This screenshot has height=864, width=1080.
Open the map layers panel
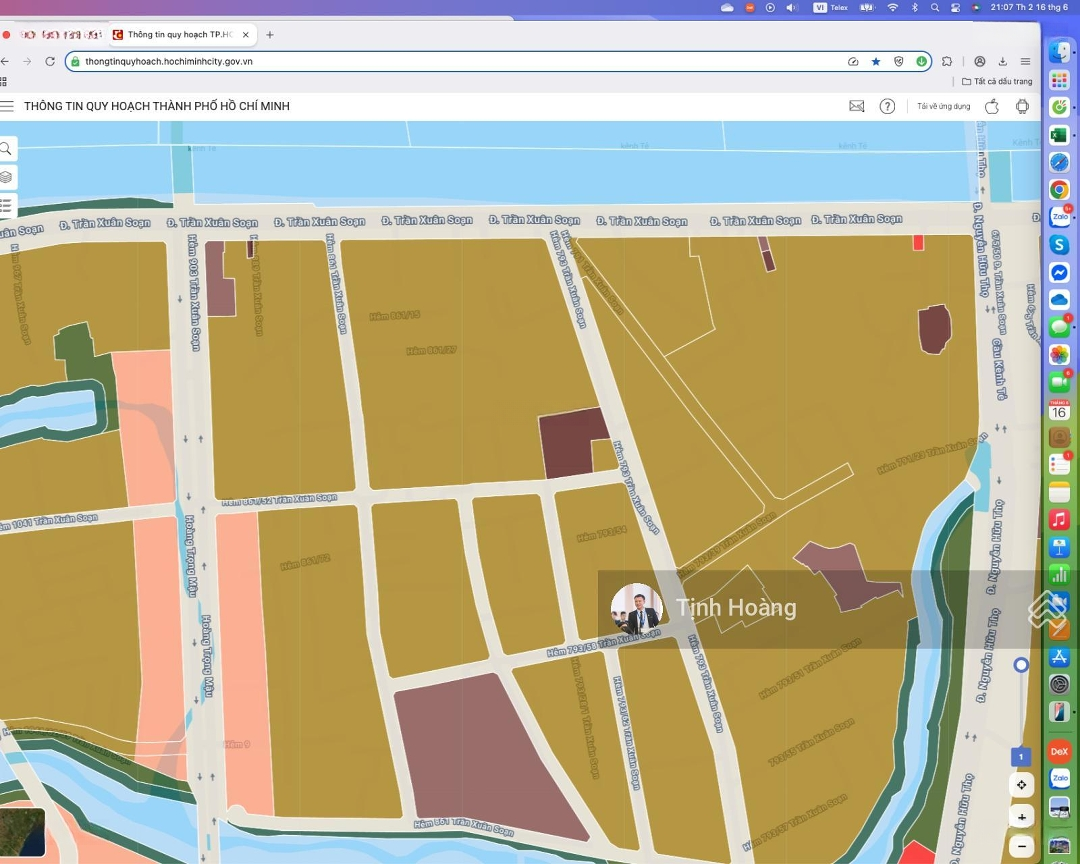(7, 177)
